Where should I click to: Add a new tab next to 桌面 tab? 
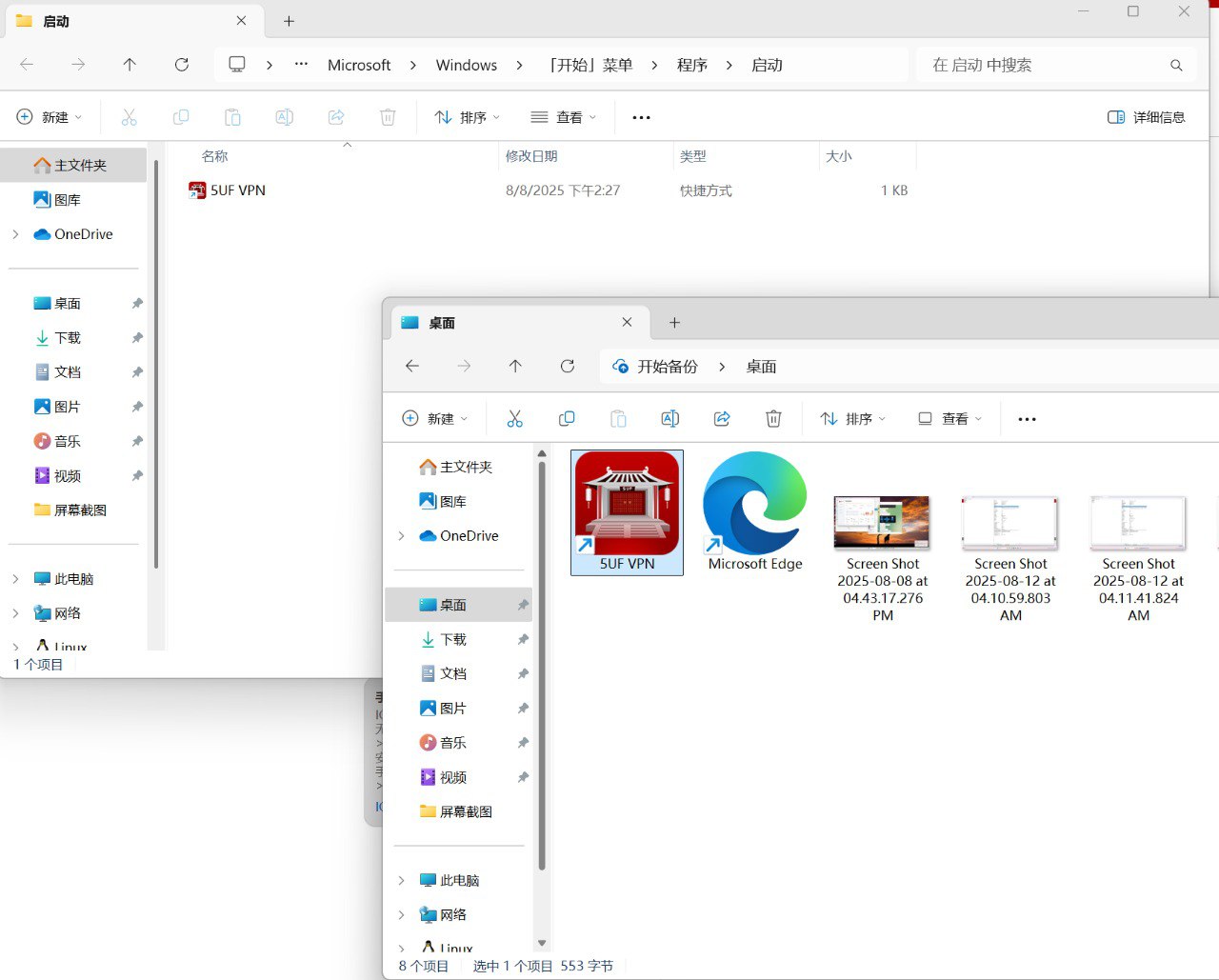[674, 323]
